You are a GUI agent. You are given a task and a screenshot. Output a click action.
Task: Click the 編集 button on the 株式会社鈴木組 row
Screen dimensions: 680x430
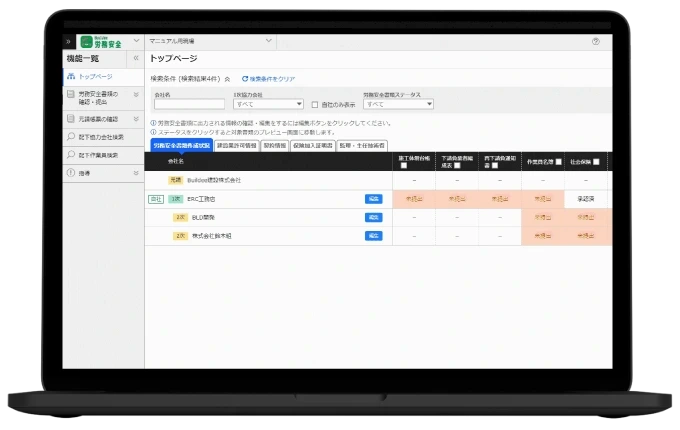click(x=373, y=236)
